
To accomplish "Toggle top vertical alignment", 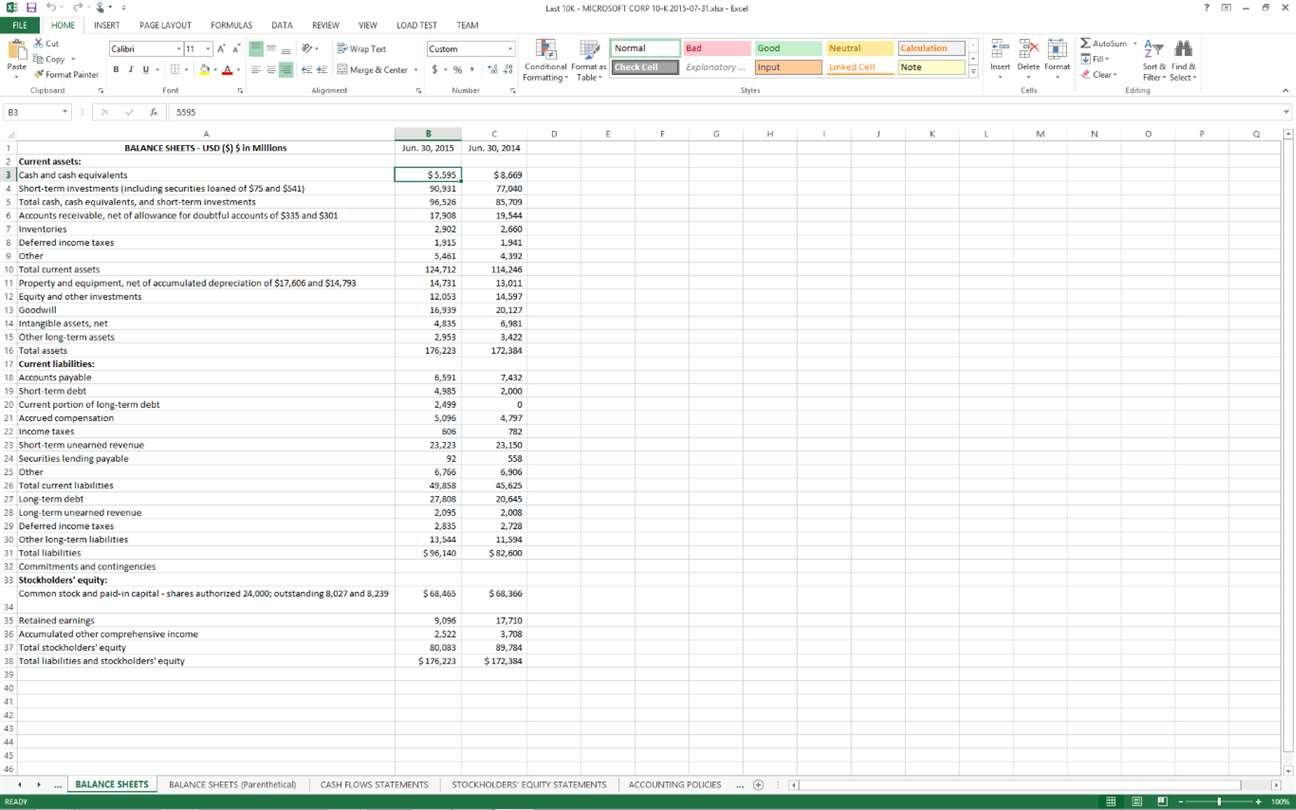I will tap(256, 49).
